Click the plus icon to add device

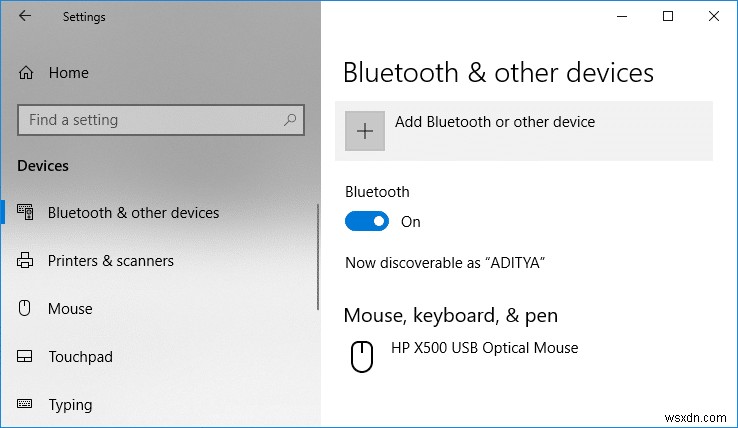click(x=365, y=131)
